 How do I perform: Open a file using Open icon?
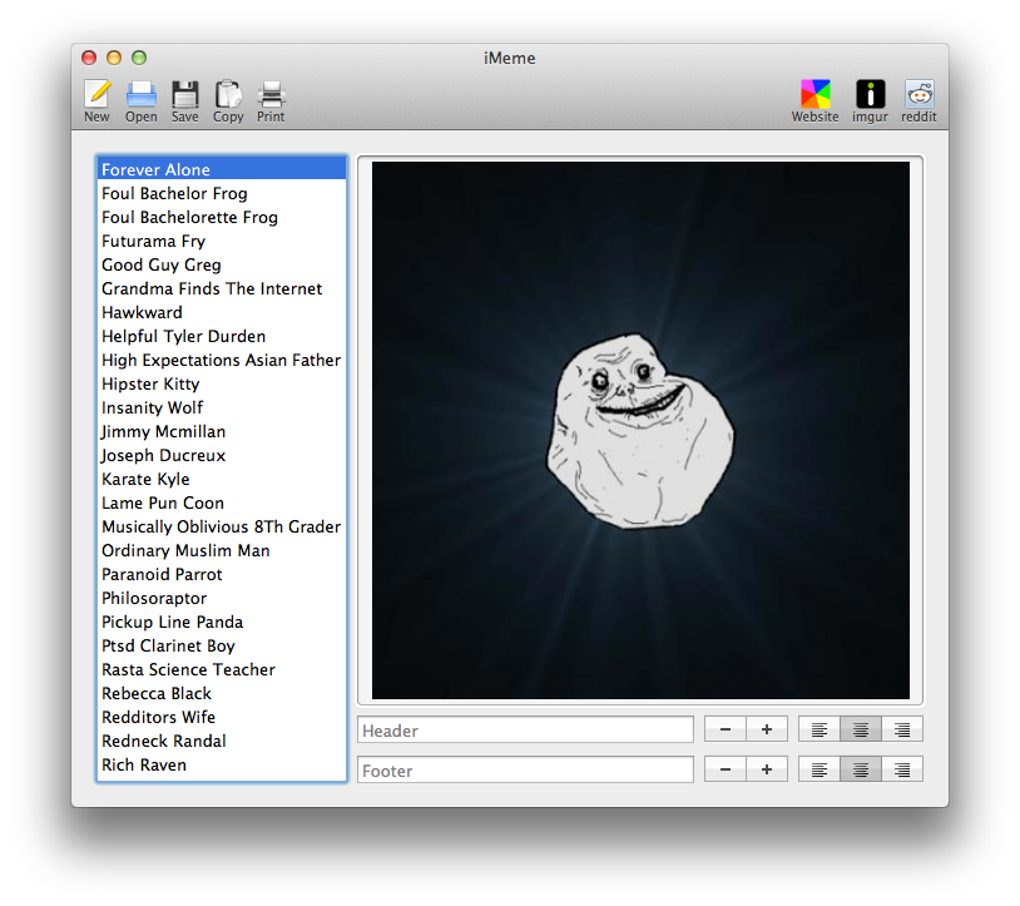[x=141, y=101]
